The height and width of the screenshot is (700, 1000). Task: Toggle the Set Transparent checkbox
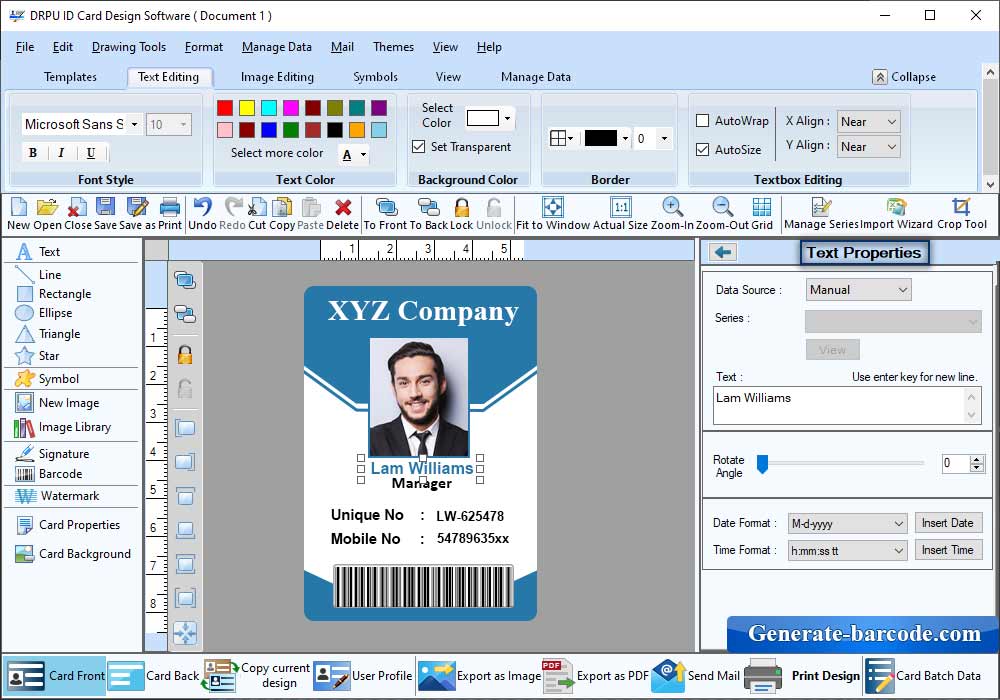418,147
